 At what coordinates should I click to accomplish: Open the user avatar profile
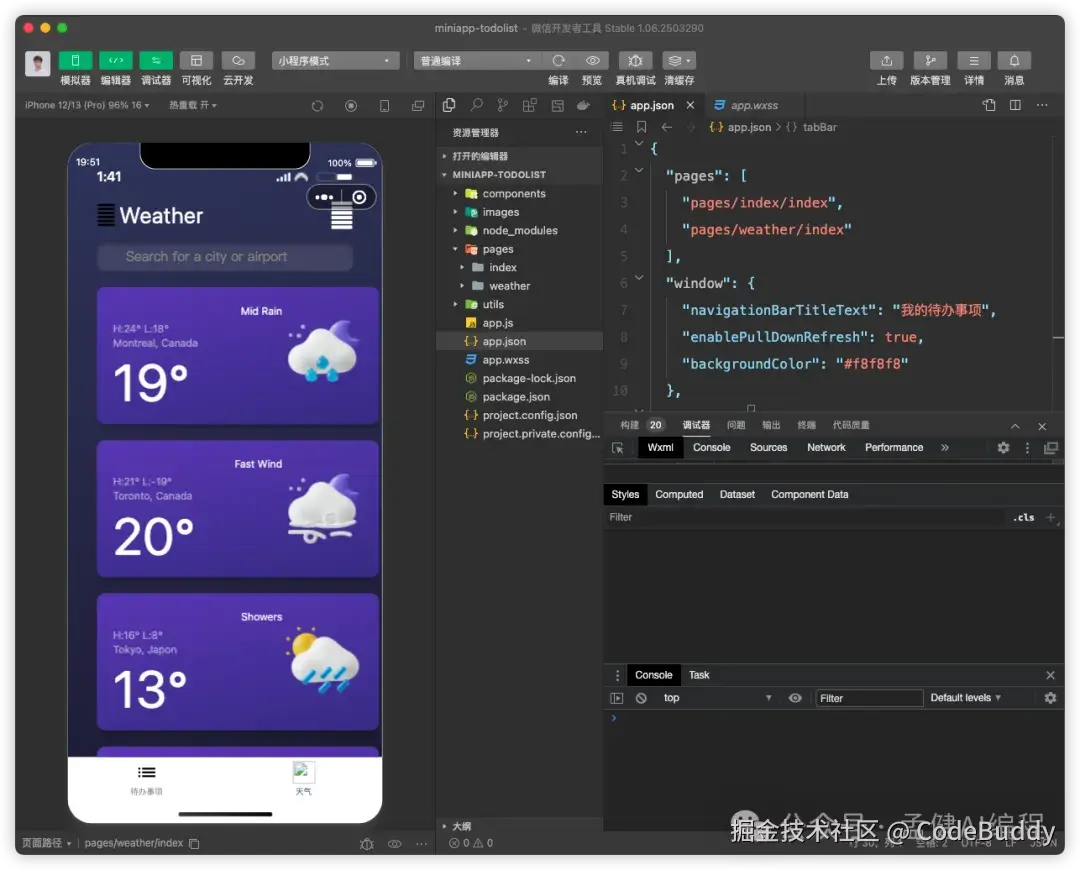38,63
